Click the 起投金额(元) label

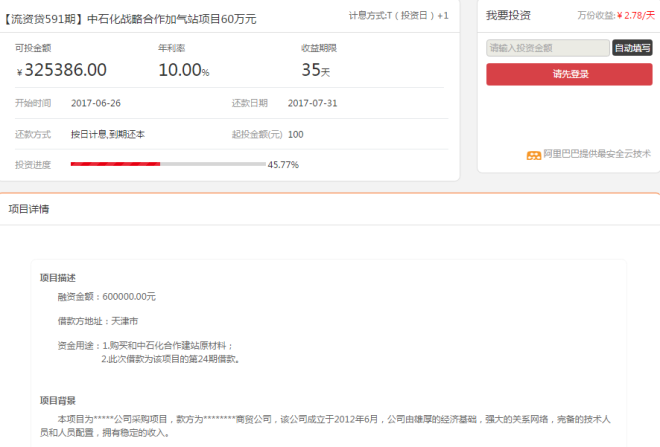pyautogui.click(x=257, y=134)
